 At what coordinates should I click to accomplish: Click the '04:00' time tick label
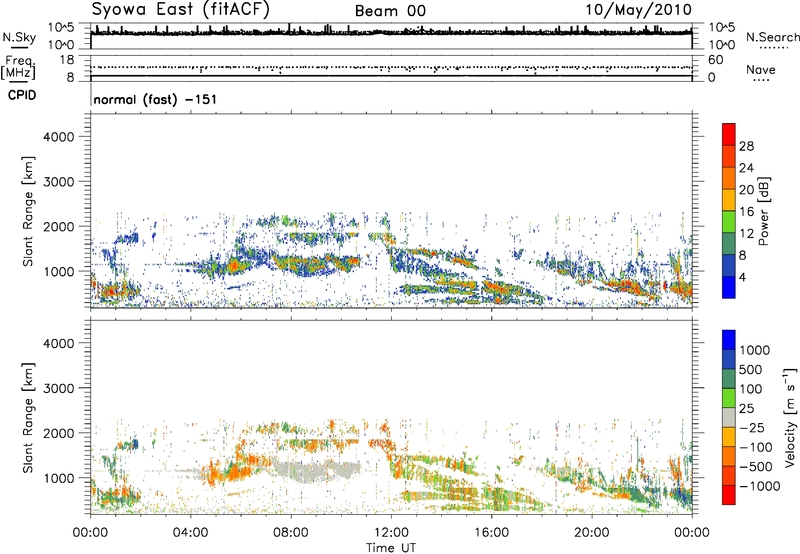click(190, 533)
